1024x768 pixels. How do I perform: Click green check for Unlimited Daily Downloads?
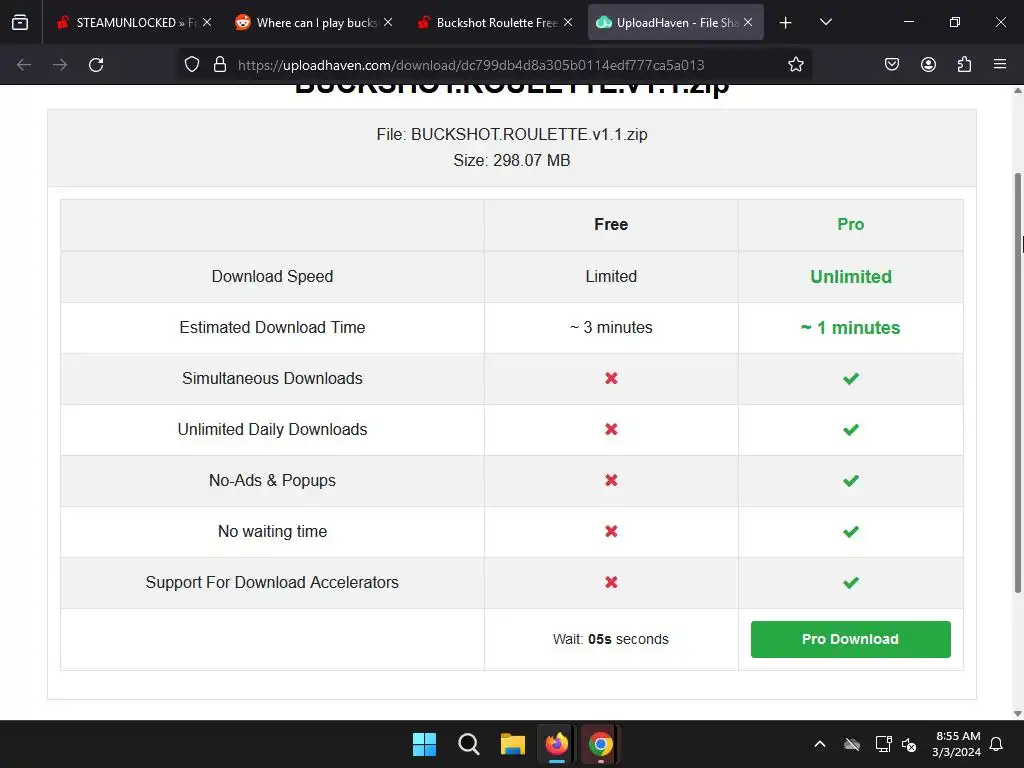(x=850, y=430)
